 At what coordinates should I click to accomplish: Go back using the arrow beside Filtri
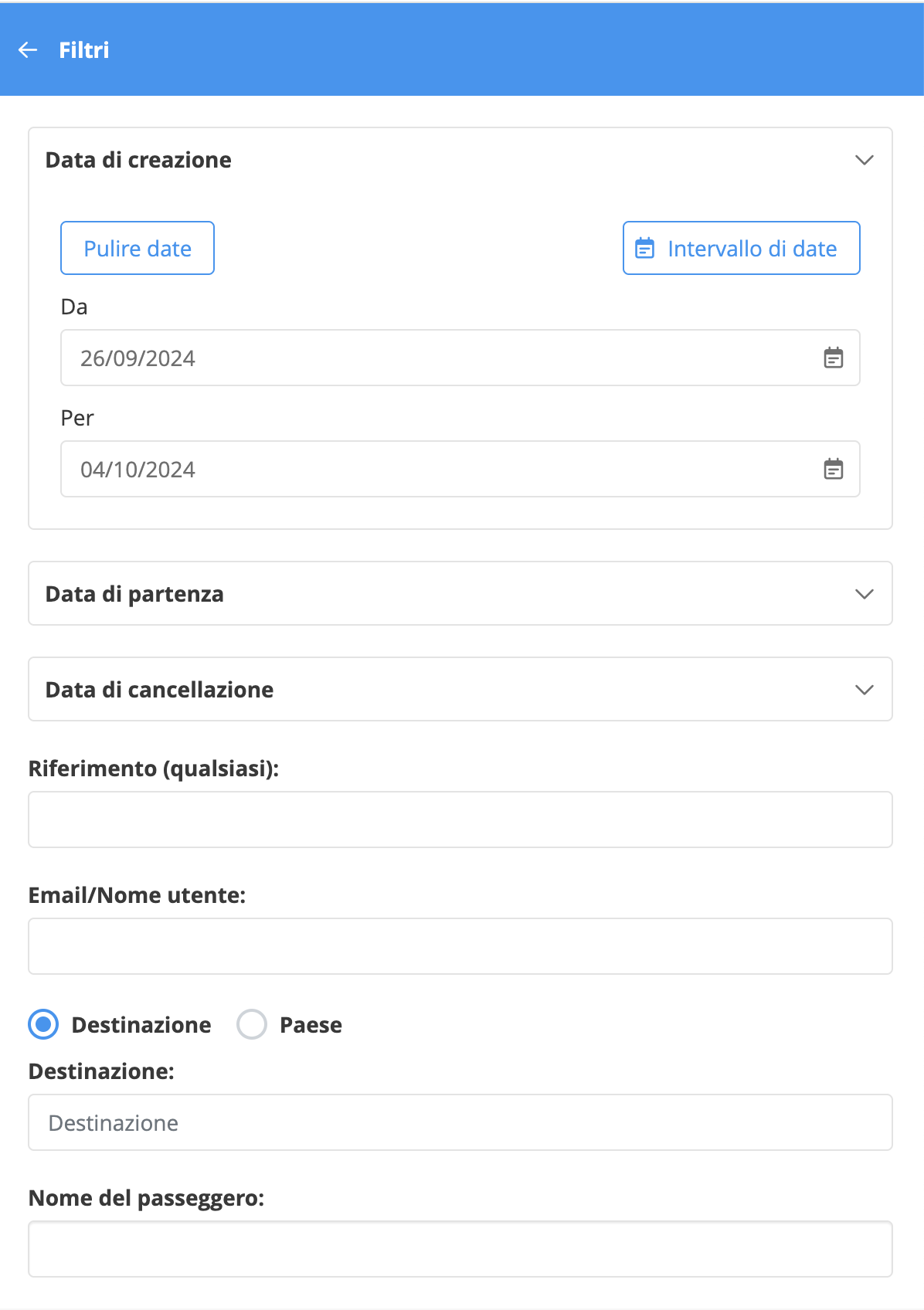click(x=28, y=50)
